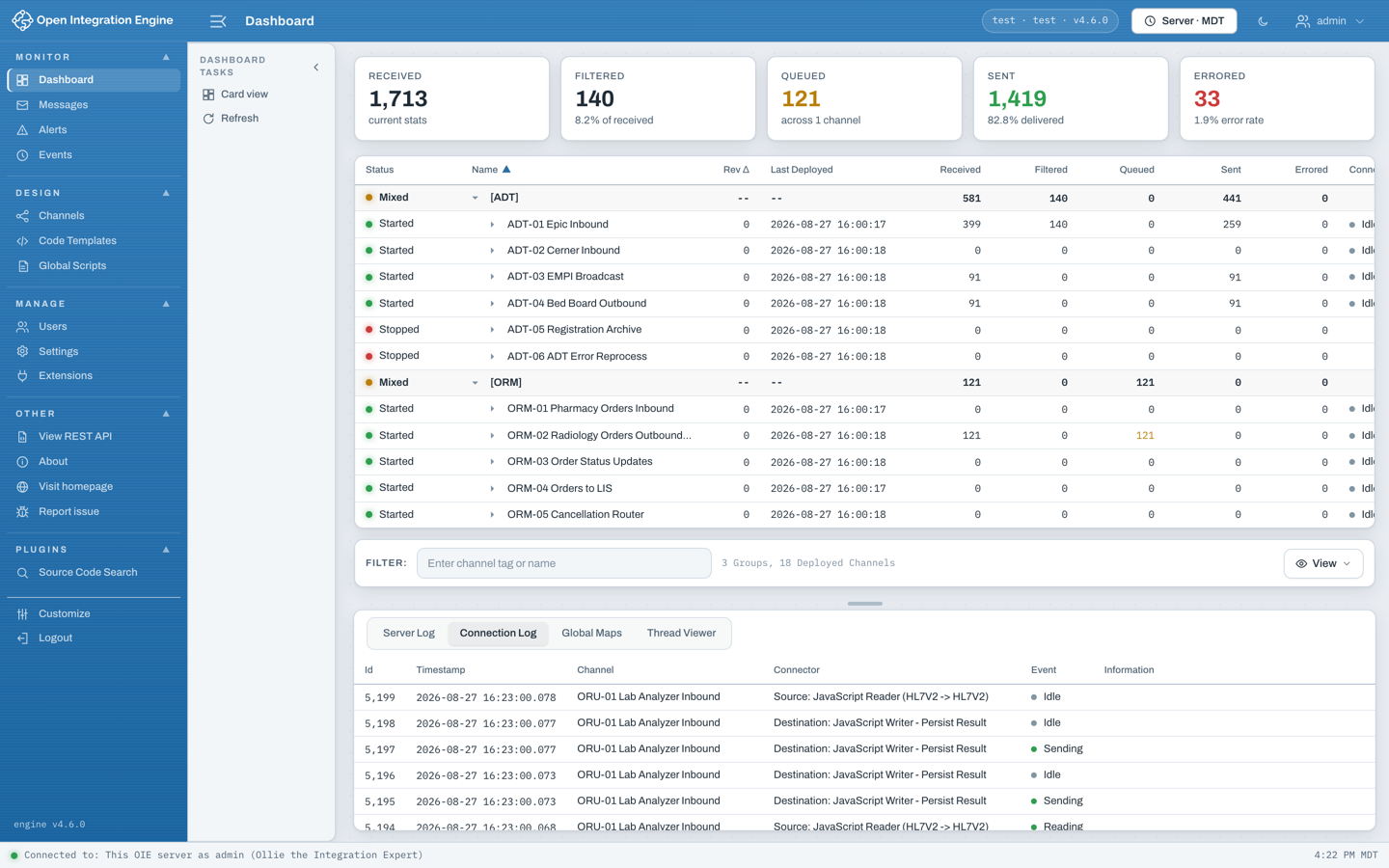The height and width of the screenshot is (868, 1389).
Task: Click the Visit homepage globe icon
Action: 22,487
